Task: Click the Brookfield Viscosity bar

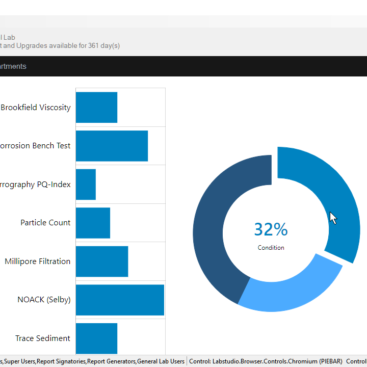Action: click(97, 107)
